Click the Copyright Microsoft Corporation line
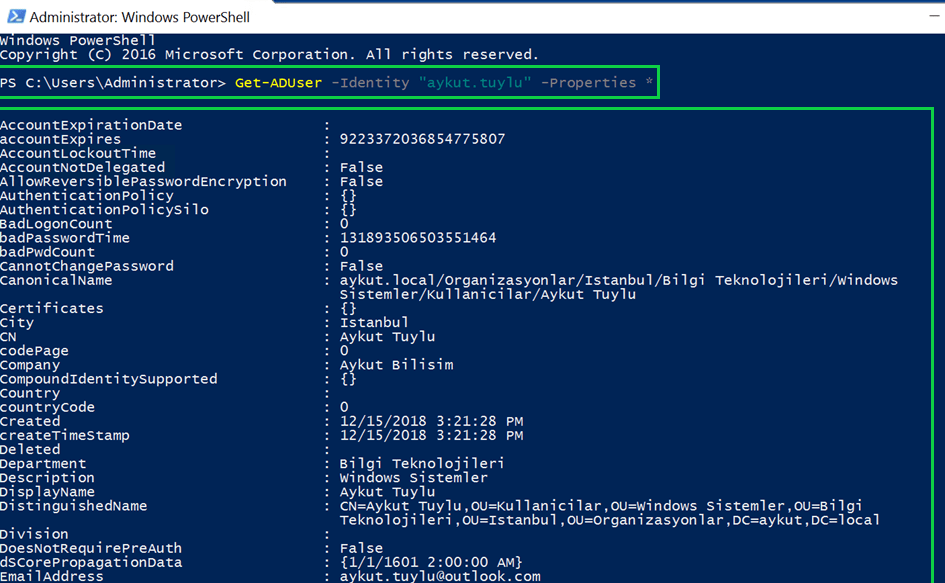The width and height of the screenshot is (945, 583). [x=269, y=54]
